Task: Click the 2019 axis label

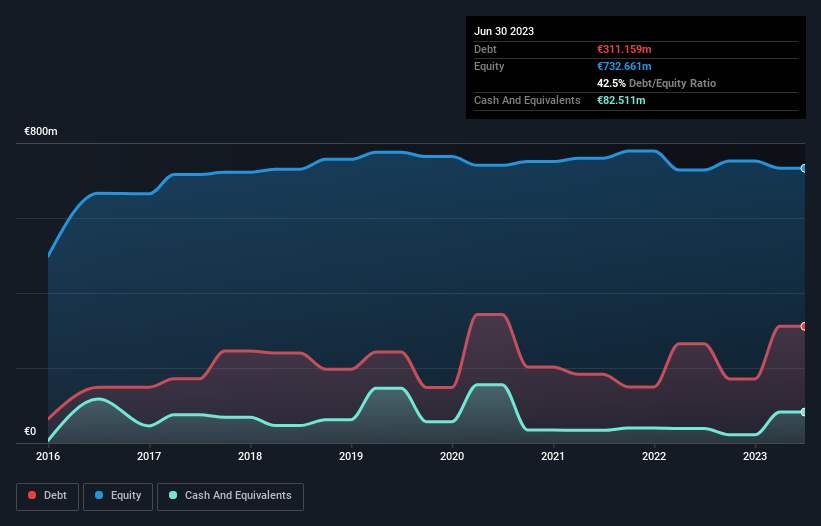Action: [351, 456]
